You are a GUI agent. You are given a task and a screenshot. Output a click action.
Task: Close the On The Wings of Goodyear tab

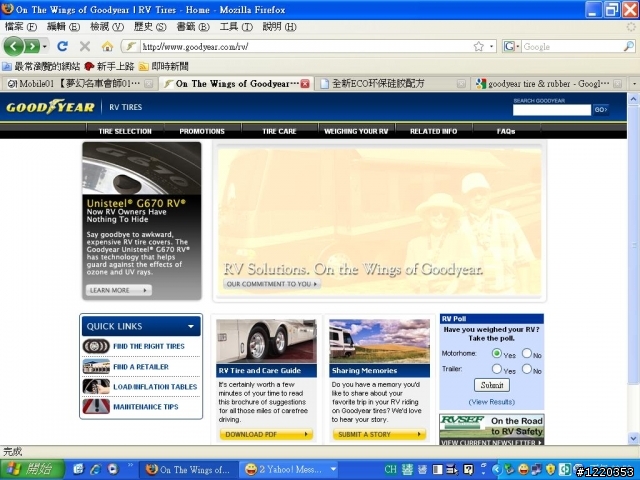tap(305, 84)
